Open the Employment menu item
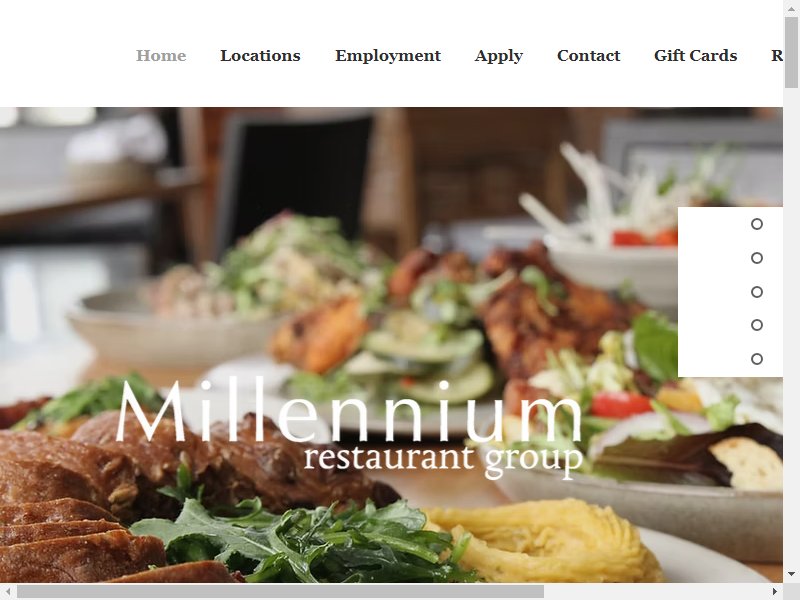The width and height of the screenshot is (800, 600). 388,55
